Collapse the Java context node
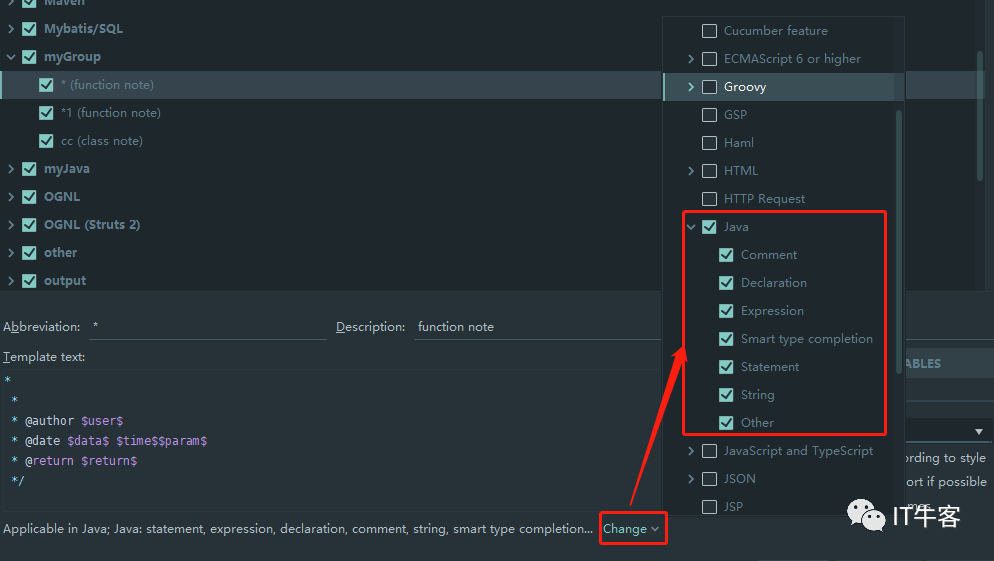Viewport: 994px width, 561px height. (691, 227)
